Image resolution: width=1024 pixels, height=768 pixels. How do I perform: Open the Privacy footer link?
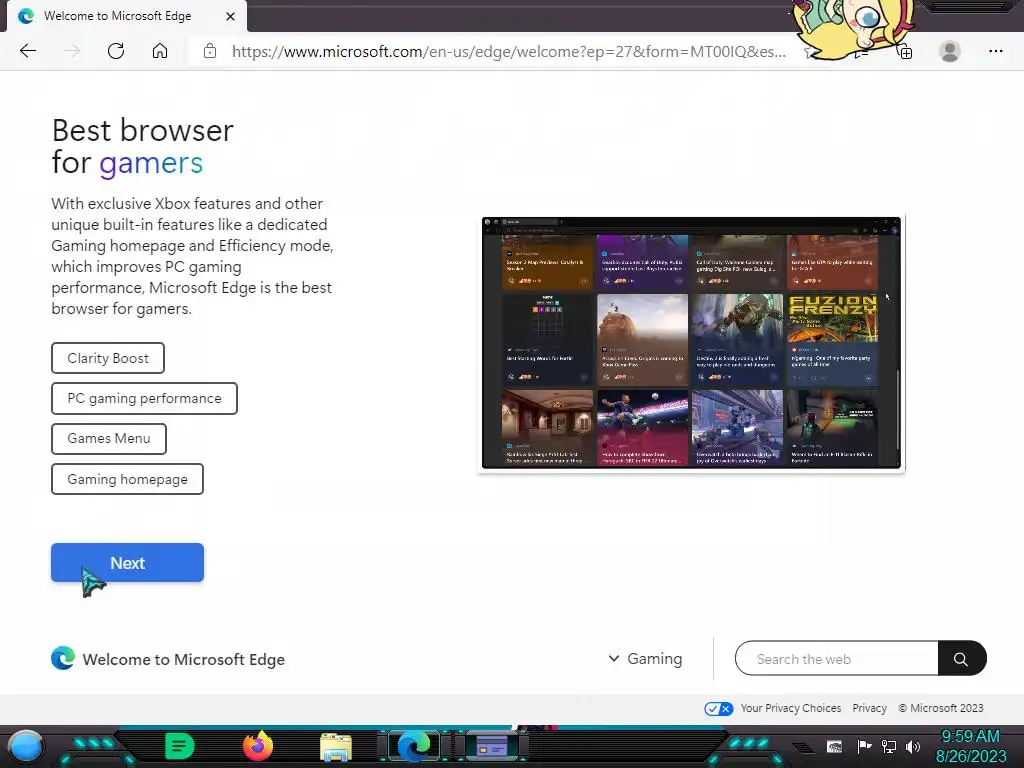point(869,709)
